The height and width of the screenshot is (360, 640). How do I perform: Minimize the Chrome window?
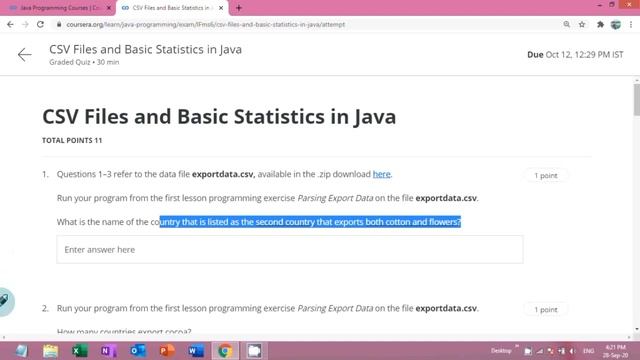click(x=599, y=5)
